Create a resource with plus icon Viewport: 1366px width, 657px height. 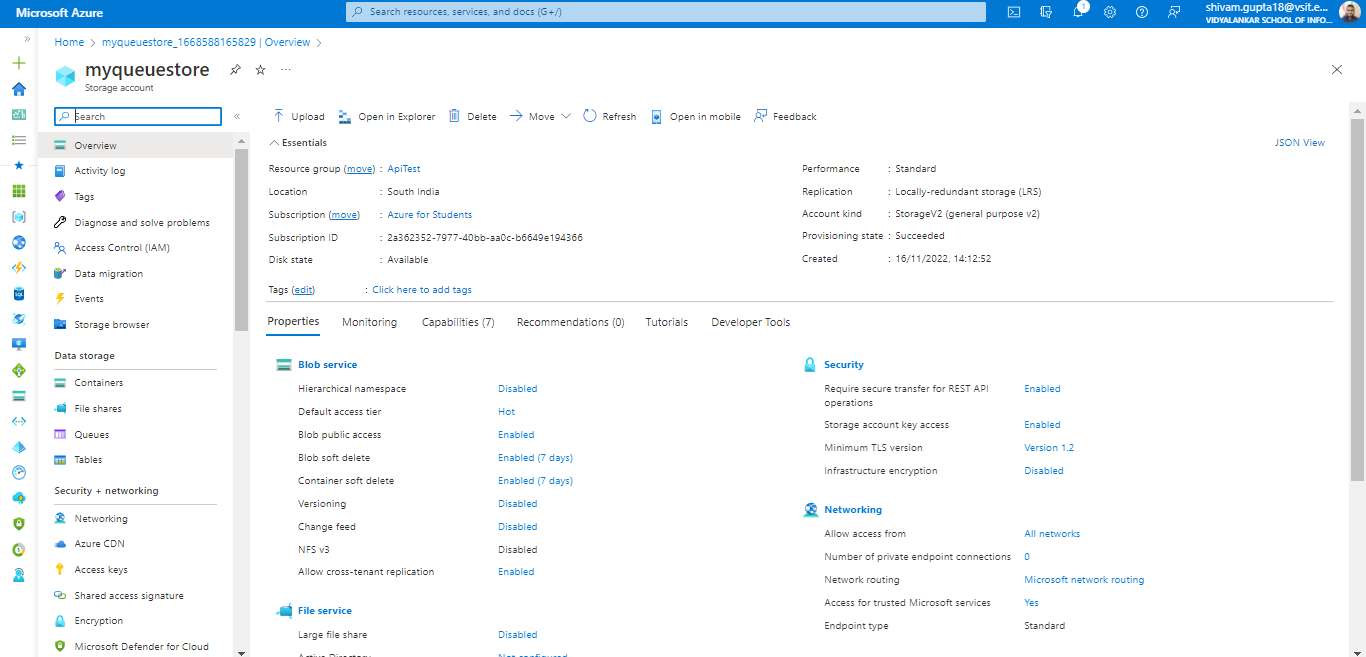[18, 63]
